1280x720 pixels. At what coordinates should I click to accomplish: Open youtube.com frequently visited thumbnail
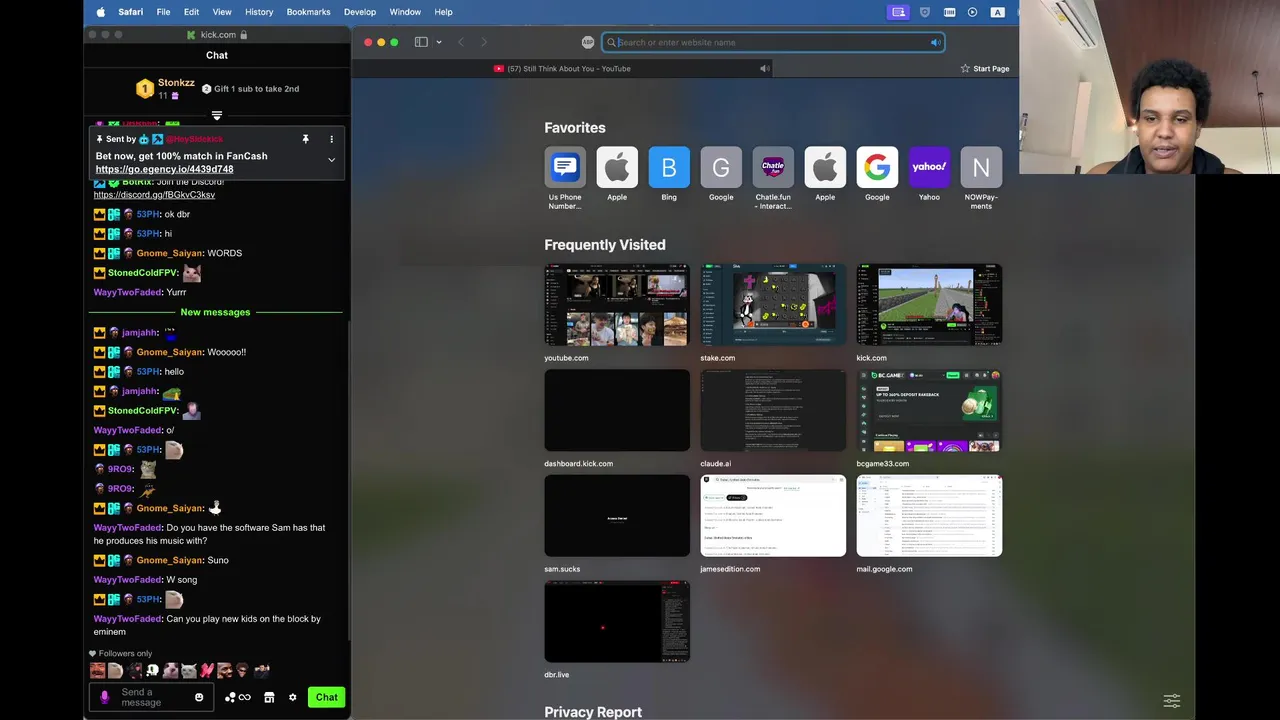pyautogui.click(x=617, y=305)
